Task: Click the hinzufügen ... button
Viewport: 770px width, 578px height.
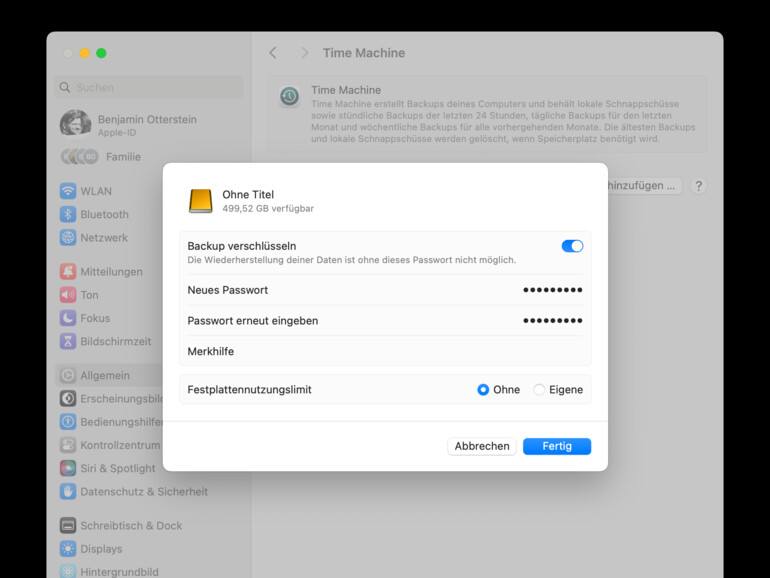Action: click(x=644, y=186)
